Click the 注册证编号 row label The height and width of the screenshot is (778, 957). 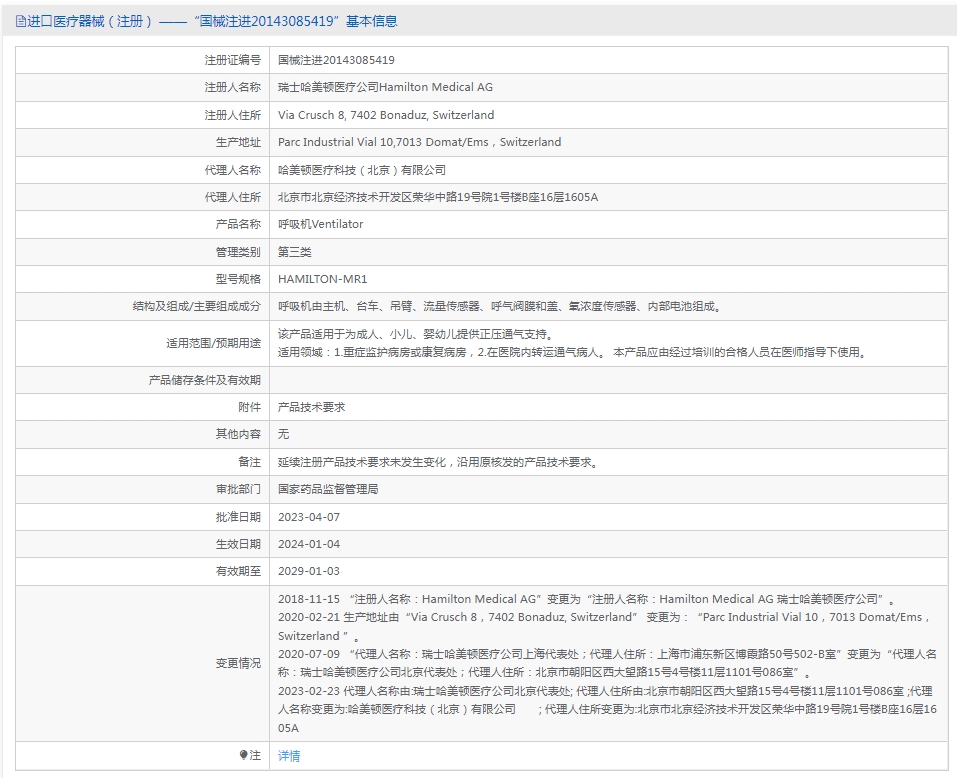[x=233, y=60]
